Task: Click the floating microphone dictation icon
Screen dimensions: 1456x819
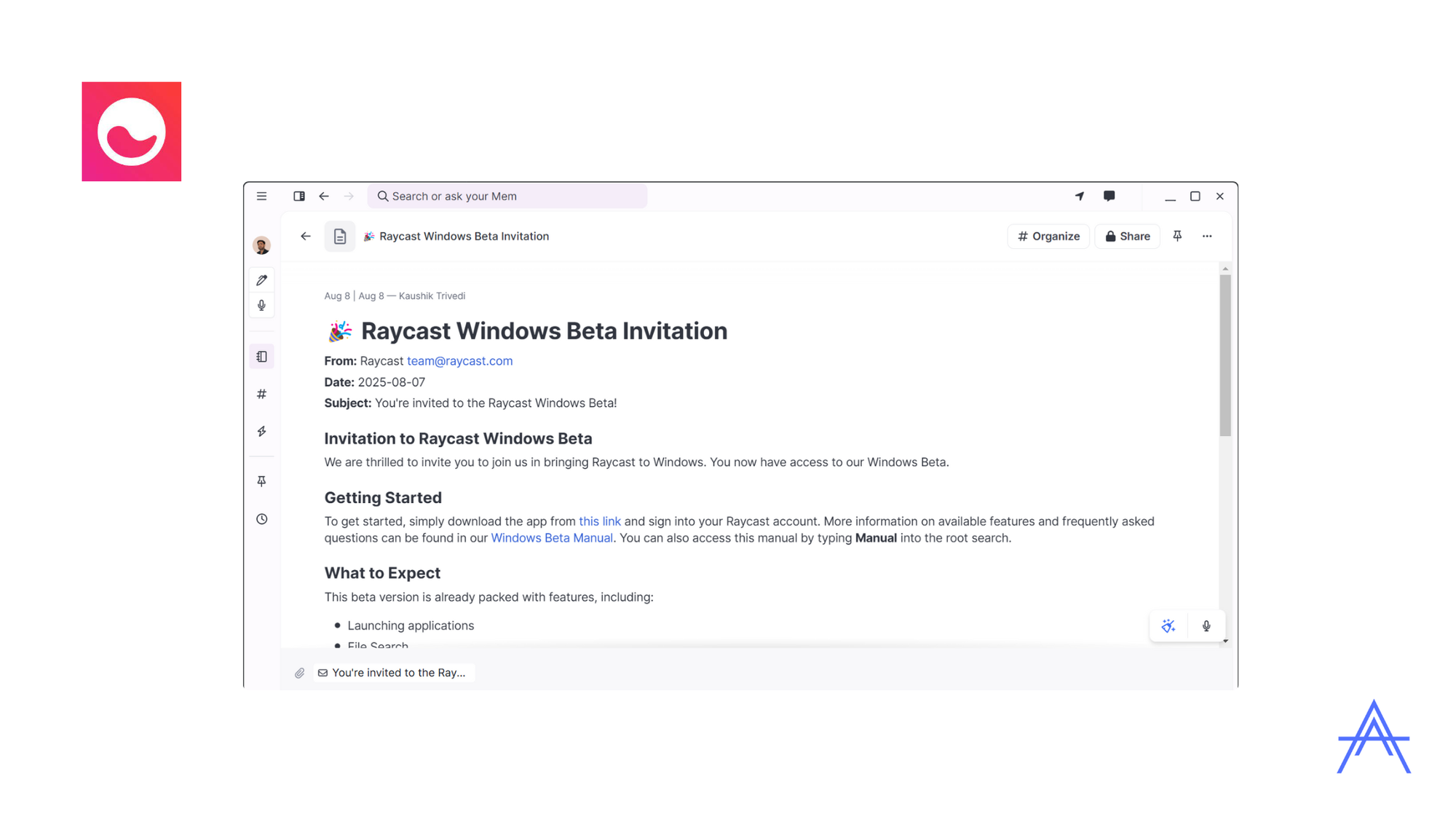Action: click(1206, 626)
